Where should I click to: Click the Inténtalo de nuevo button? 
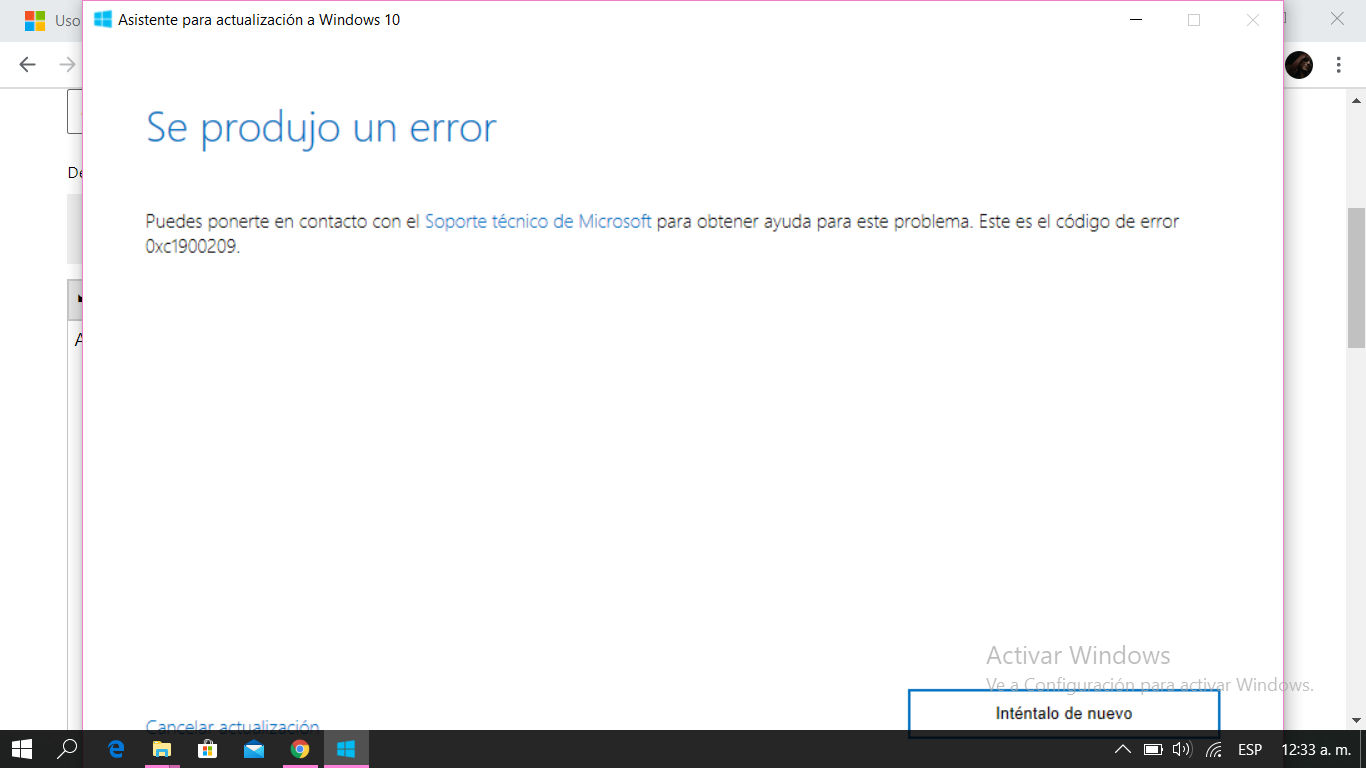coord(1064,713)
